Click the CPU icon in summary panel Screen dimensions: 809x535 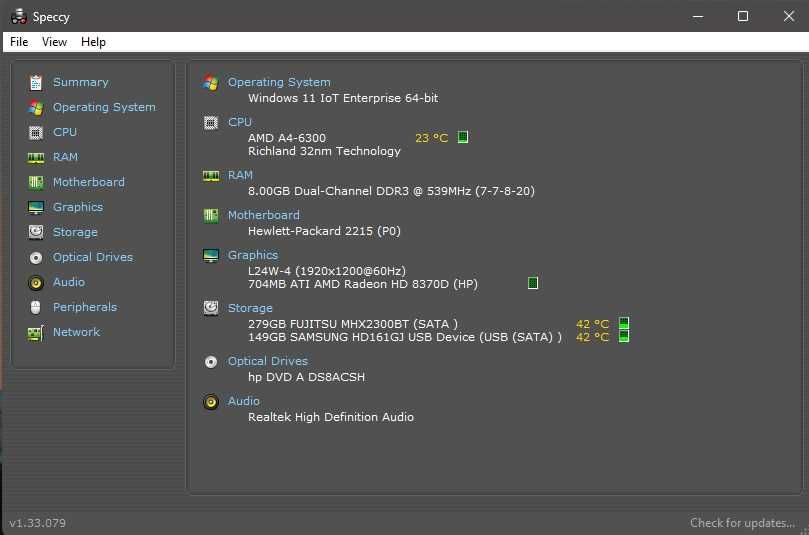(211, 123)
